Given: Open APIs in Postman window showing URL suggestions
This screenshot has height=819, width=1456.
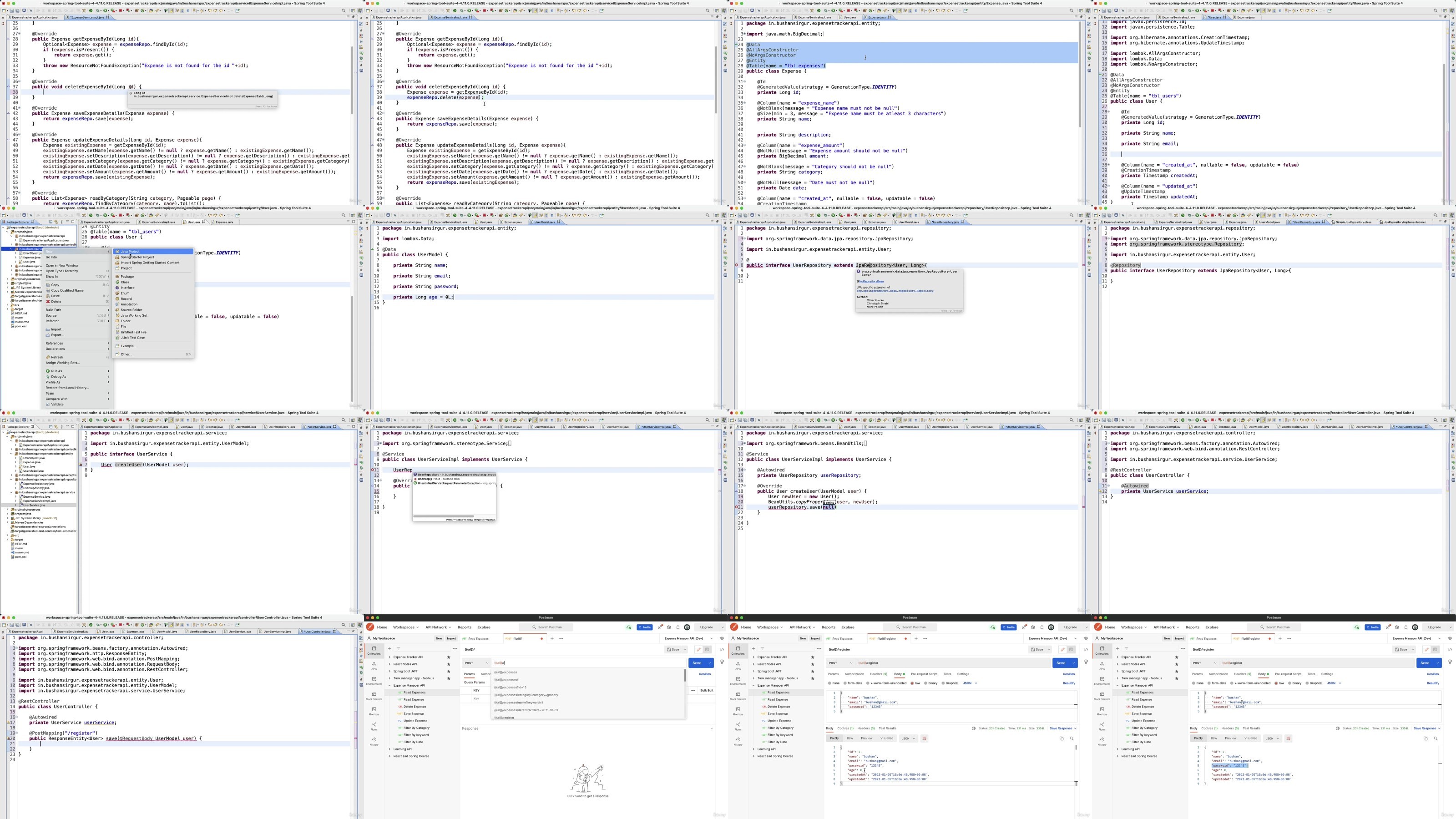Looking at the screenshot, I should coord(374,666).
